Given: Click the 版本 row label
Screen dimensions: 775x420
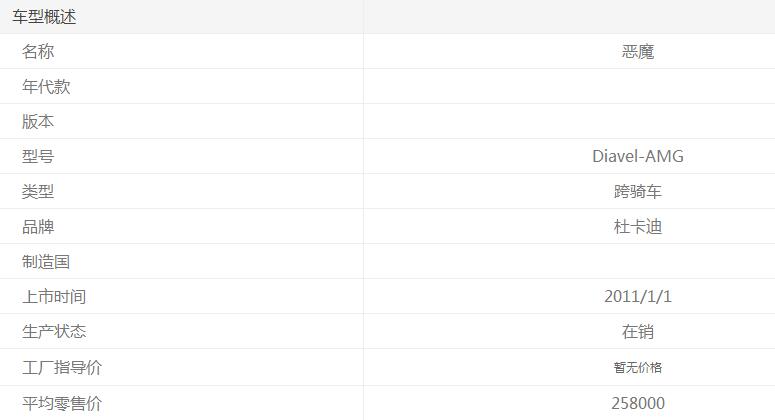Looking at the screenshot, I should coord(38,122).
